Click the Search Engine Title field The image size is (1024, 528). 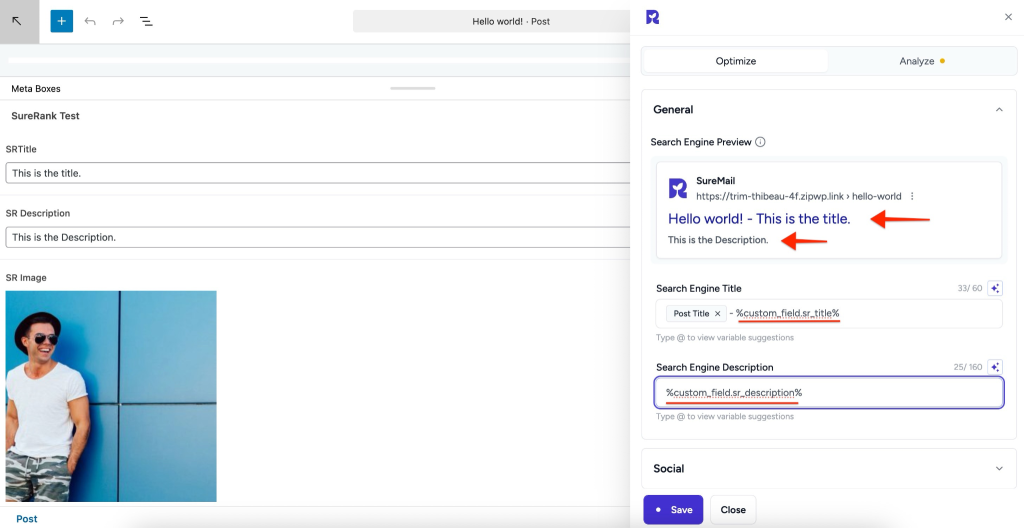[x=829, y=314]
